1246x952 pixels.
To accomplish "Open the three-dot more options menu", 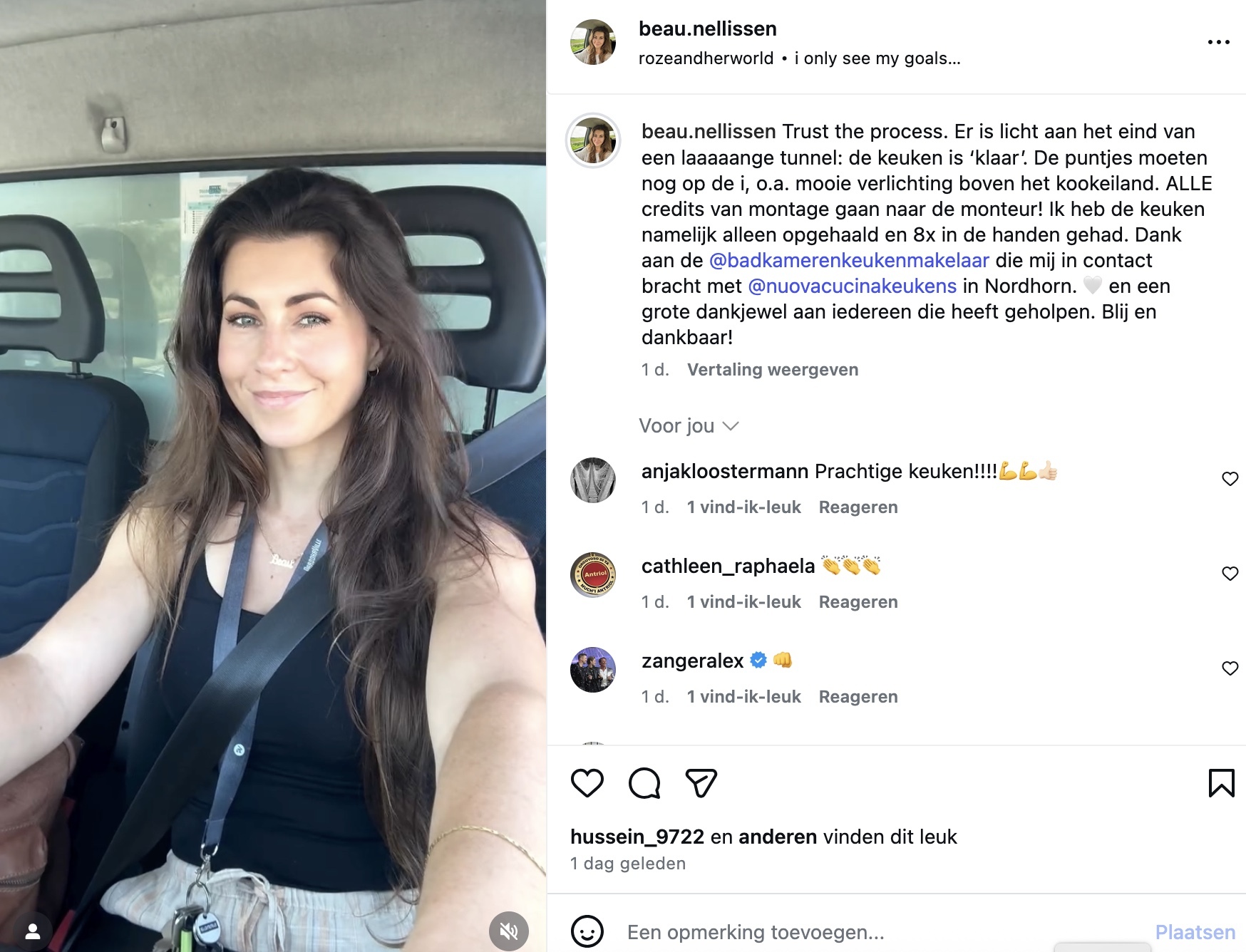I will 1219,42.
